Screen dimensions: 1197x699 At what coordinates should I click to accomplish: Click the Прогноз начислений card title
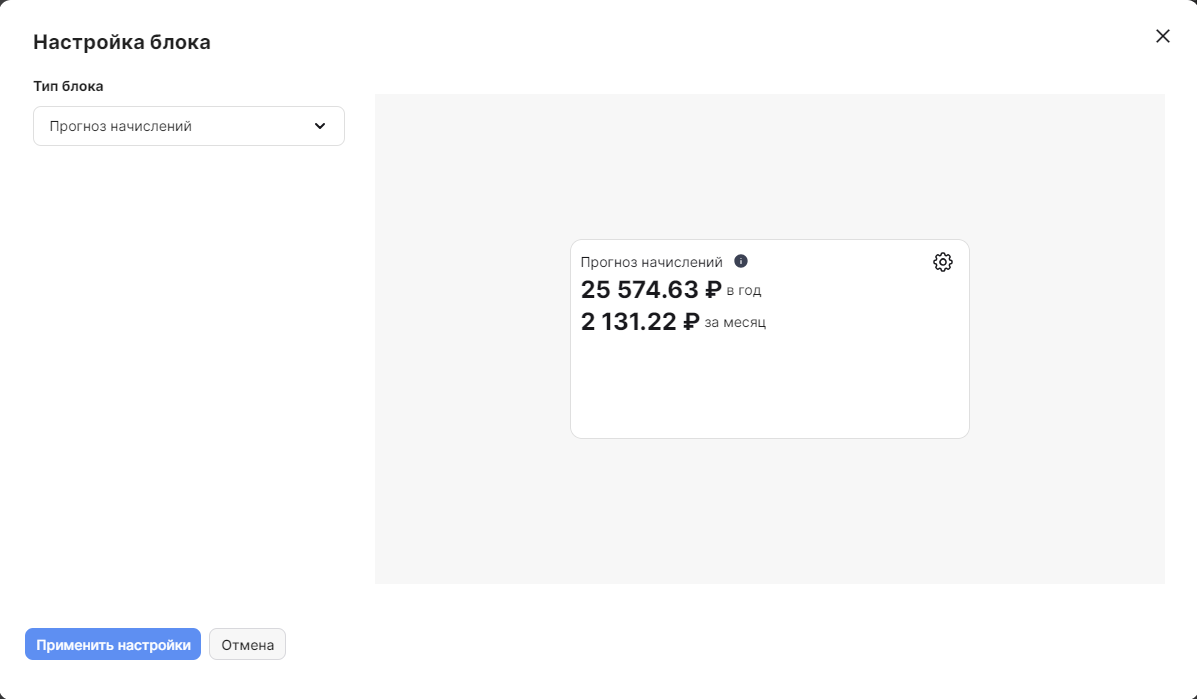651,262
